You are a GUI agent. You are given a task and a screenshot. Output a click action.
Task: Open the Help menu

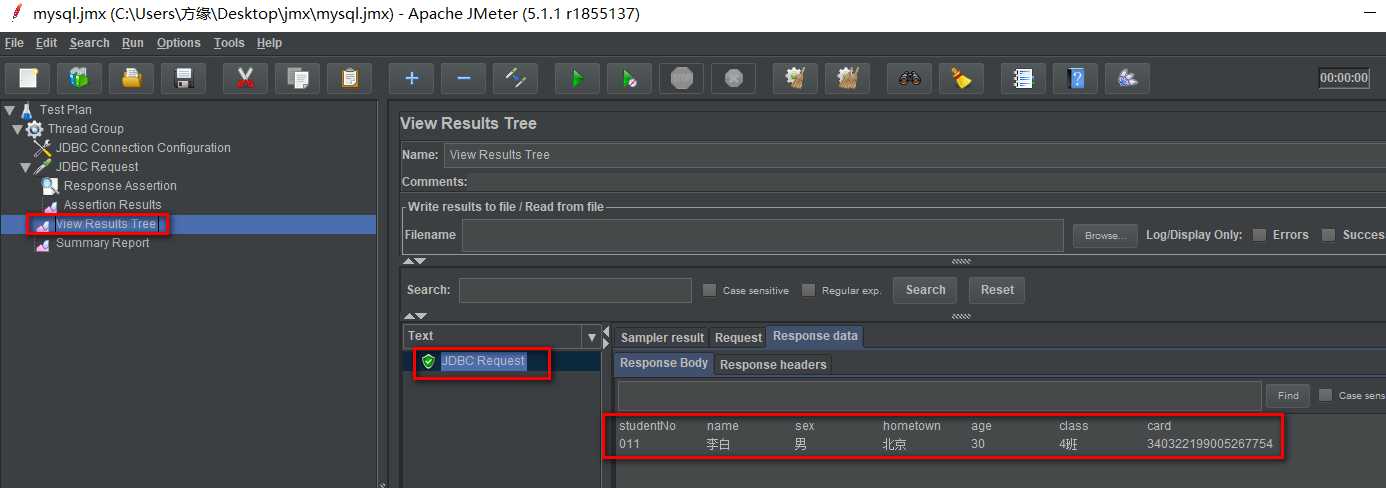[x=269, y=43]
